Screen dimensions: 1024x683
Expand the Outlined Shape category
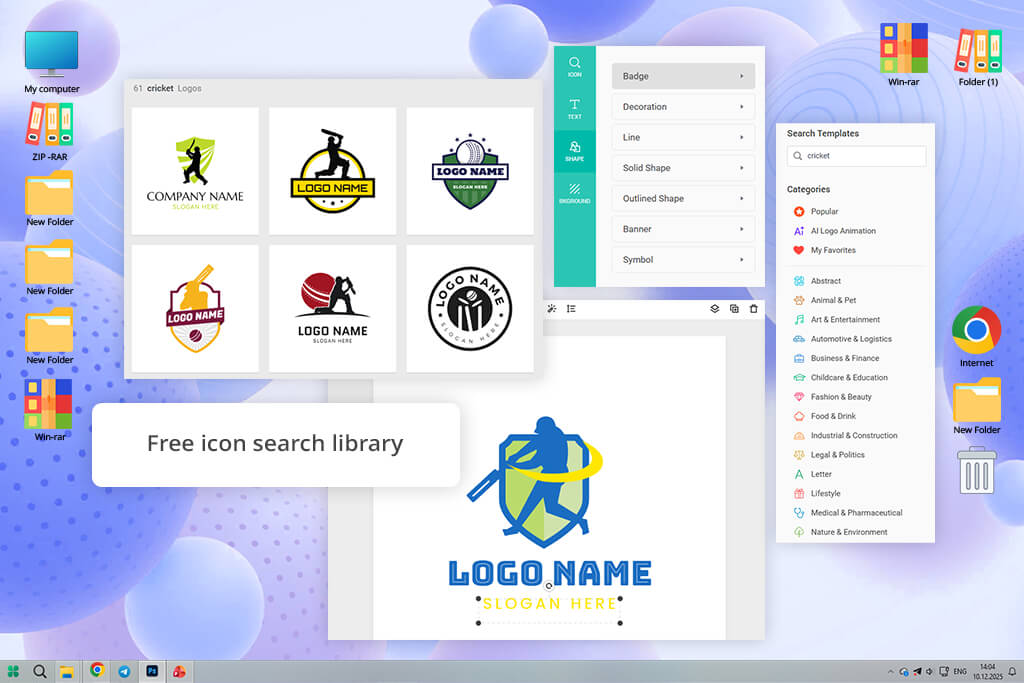(683, 199)
